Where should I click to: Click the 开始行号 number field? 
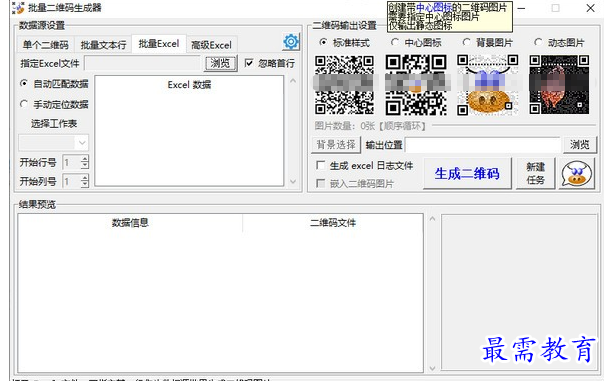(72, 163)
